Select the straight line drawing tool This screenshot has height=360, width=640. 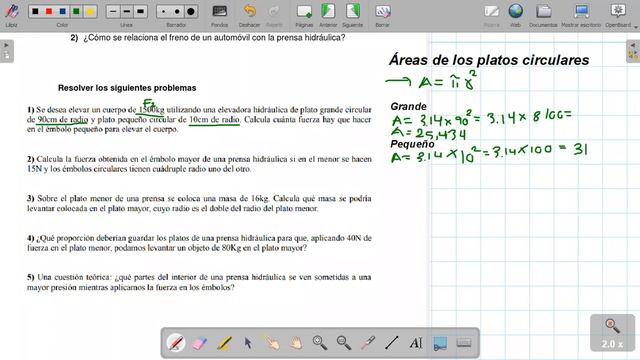click(392, 343)
